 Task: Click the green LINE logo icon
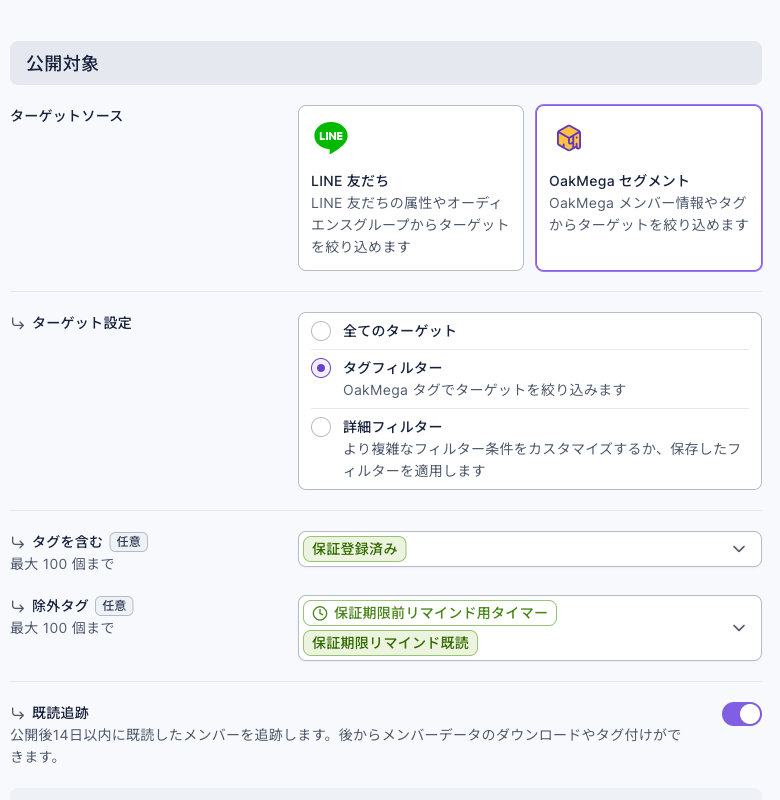[331, 137]
